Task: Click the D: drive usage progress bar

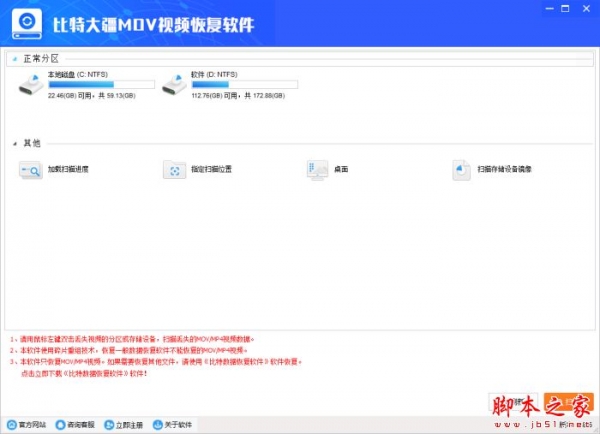Action: coord(245,85)
